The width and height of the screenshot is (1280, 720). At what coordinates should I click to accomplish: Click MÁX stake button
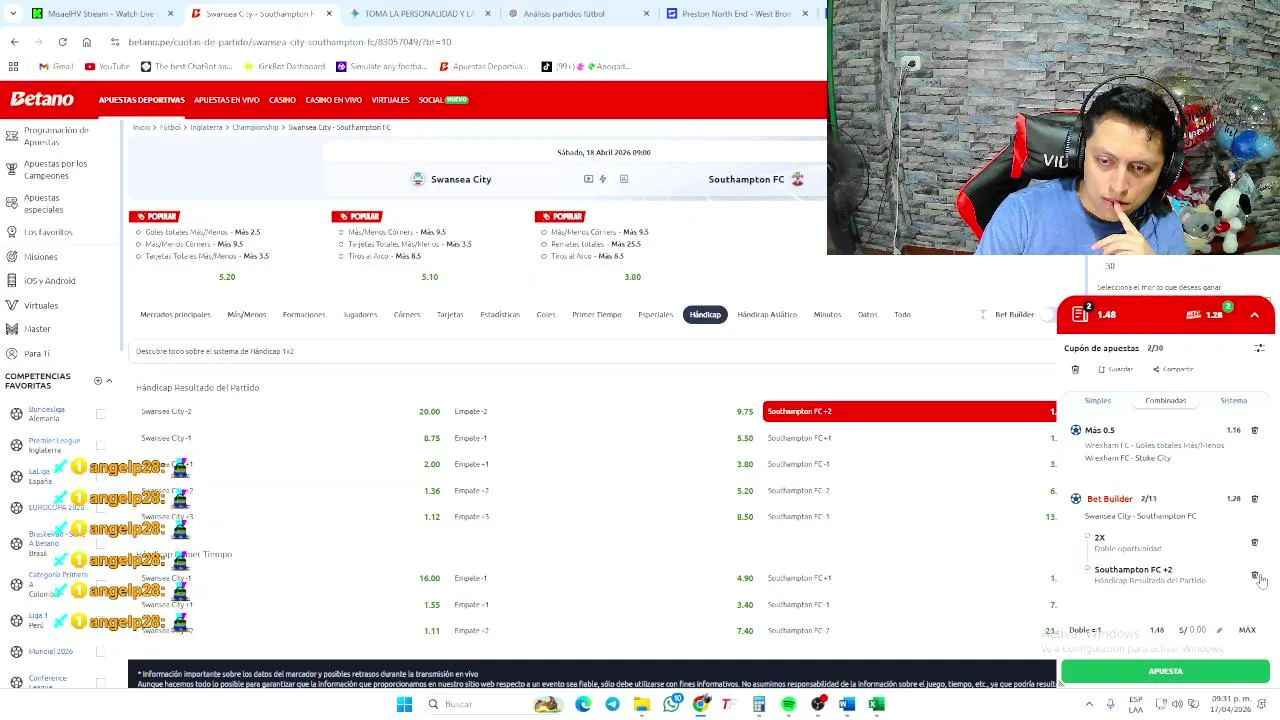pos(1247,630)
